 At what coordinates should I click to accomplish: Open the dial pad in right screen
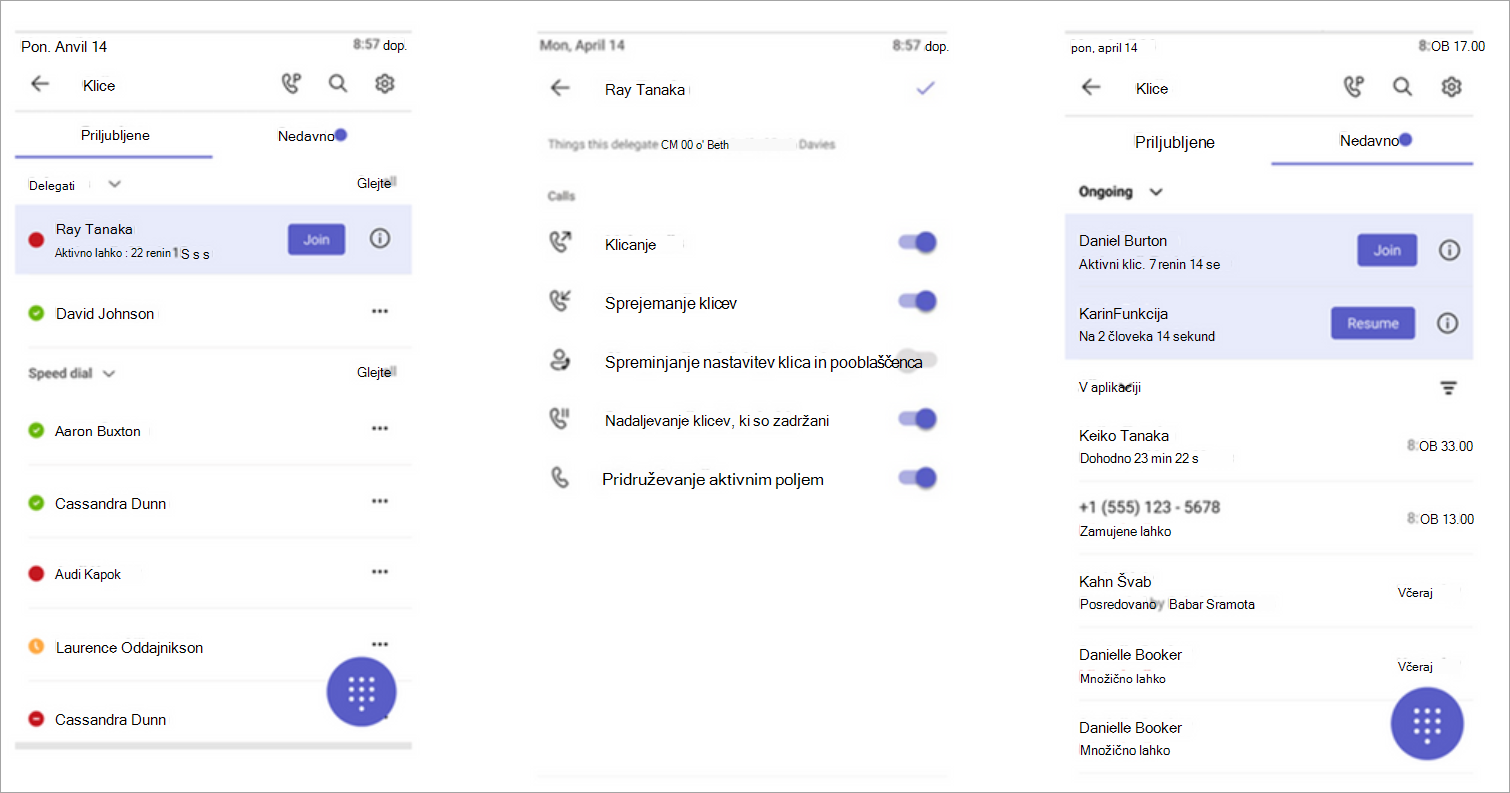tap(1427, 724)
